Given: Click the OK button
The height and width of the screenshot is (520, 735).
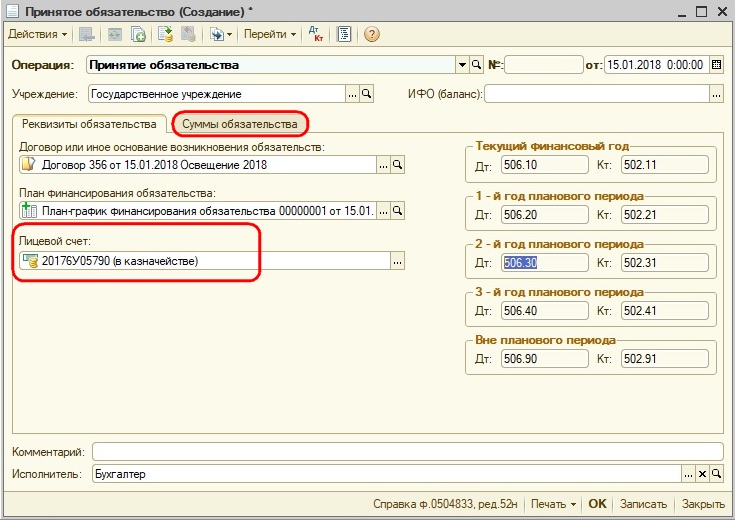Looking at the screenshot, I should (x=597, y=504).
